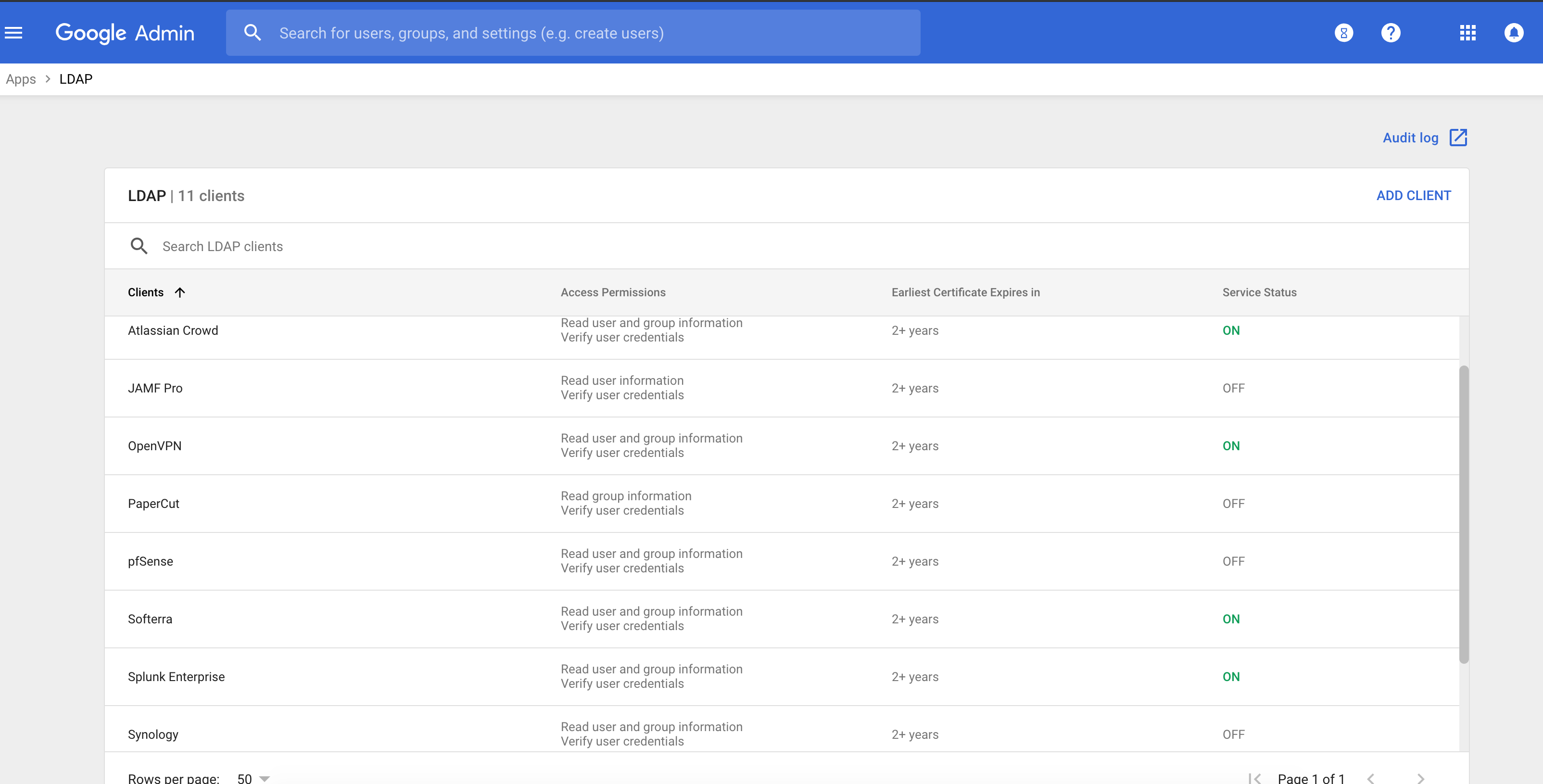Click the ADD CLIENT button
The height and width of the screenshot is (784, 1543).
click(x=1414, y=196)
